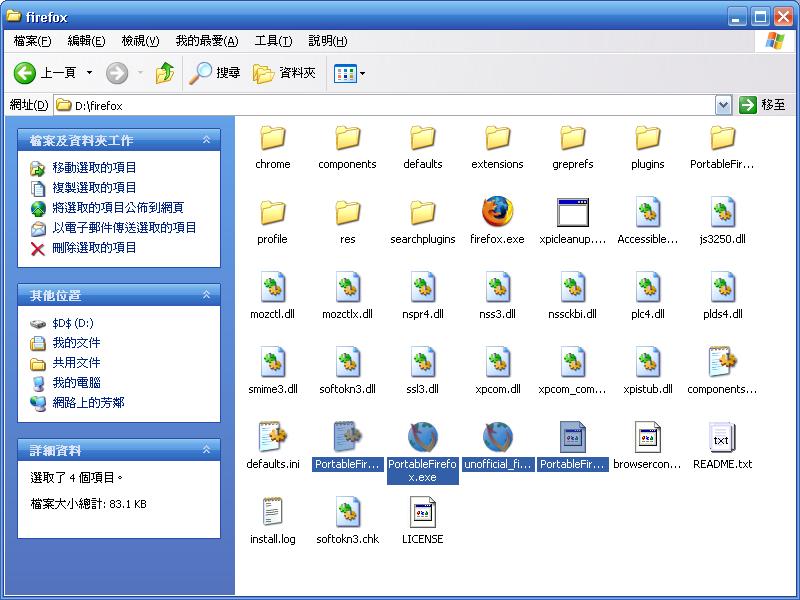Select the defaults.ini file

point(272,438)
